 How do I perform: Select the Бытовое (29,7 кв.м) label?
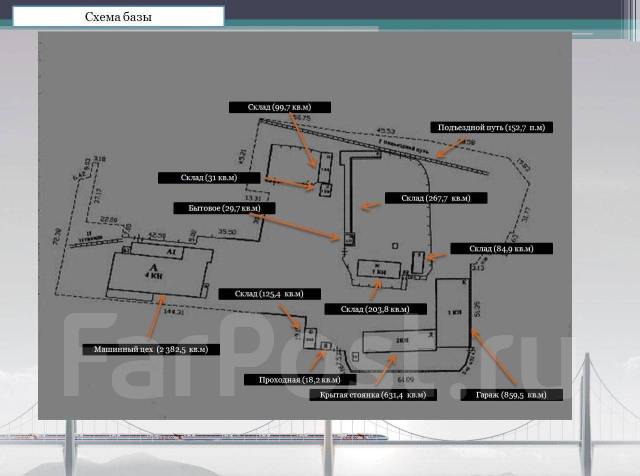(x=221, y=208)
